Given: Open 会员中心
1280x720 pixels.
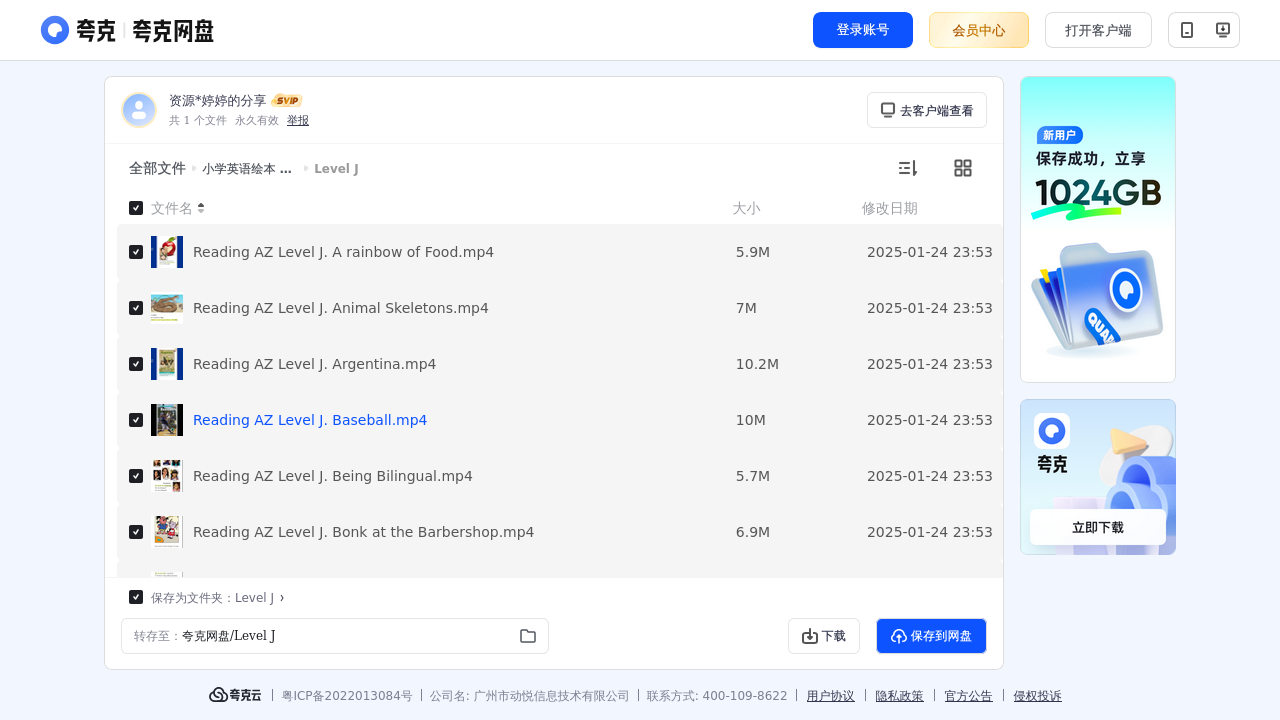Looking at the screenshot, I should point(979,30).
